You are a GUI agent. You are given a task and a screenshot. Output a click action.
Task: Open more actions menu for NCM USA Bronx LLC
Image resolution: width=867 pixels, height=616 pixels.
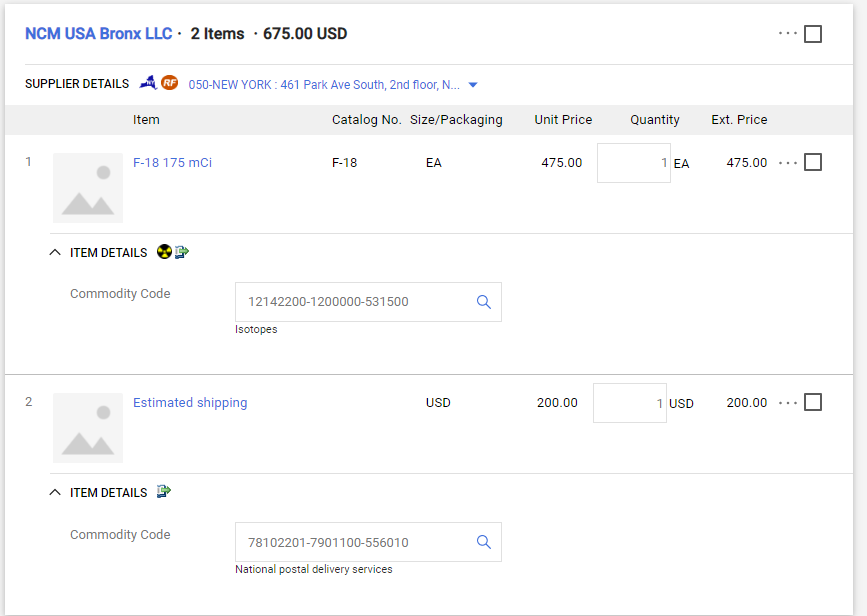click(788, 34)
